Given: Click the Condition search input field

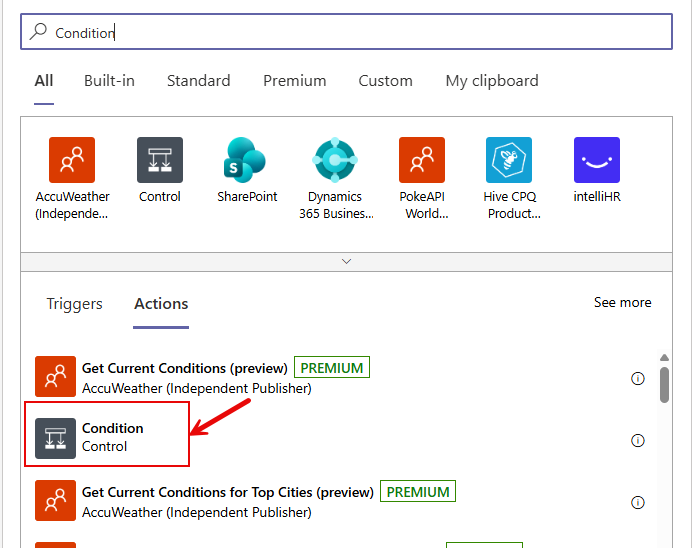Looking at the screenshot, I should click(346, 32).
